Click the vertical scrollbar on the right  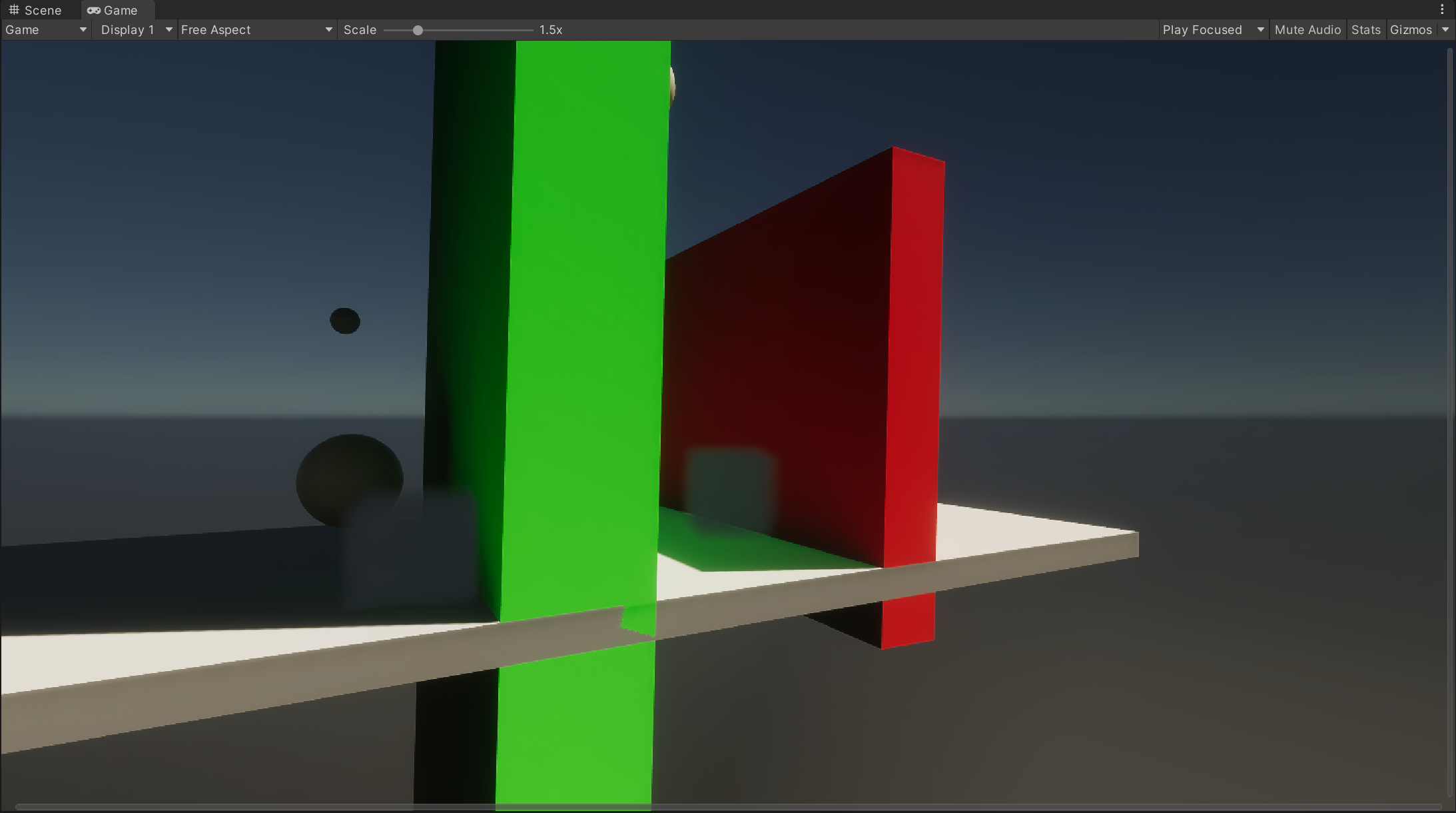[1450, 420]
